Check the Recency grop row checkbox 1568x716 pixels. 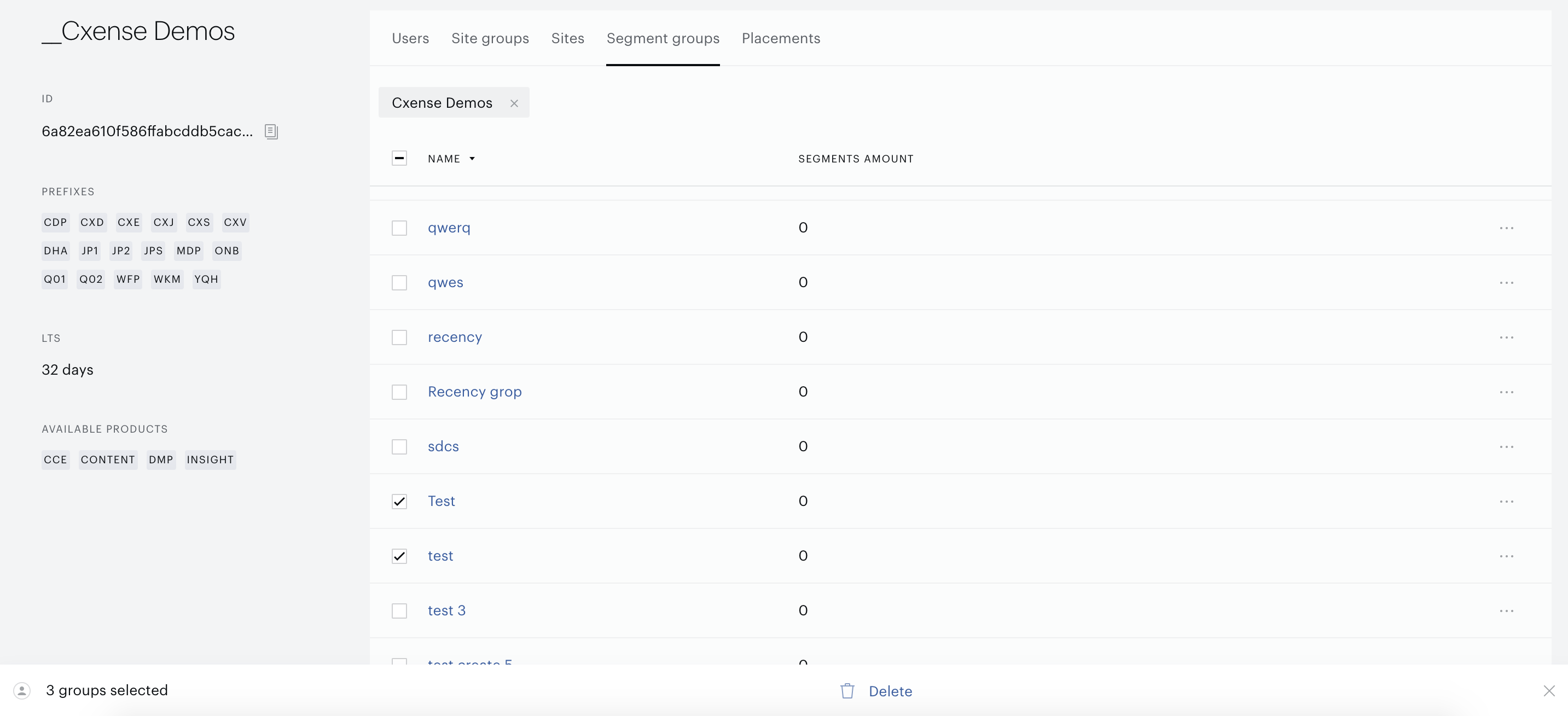tap(399, 392)
